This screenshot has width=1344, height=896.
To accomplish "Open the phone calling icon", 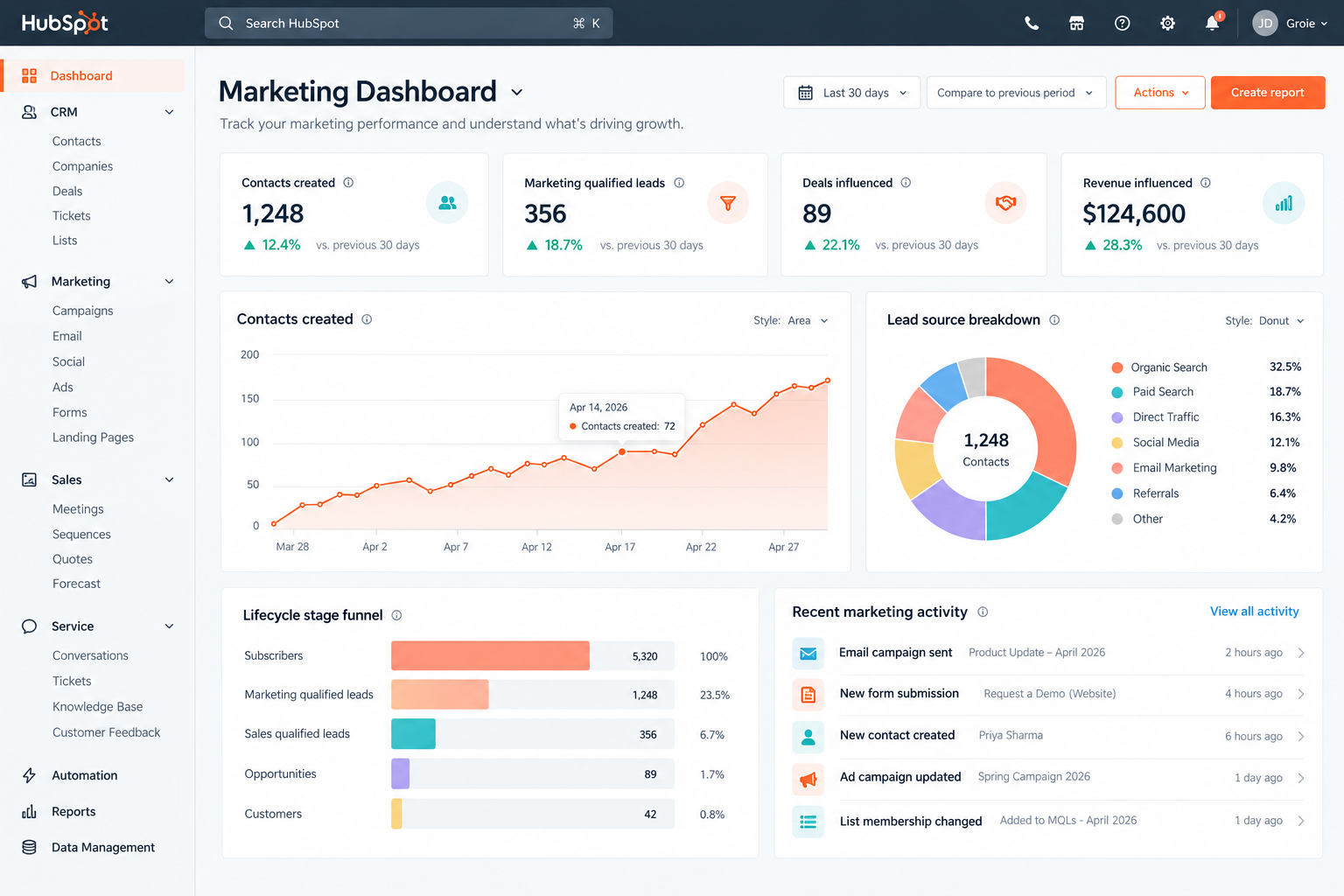I will coord(1032,24).
